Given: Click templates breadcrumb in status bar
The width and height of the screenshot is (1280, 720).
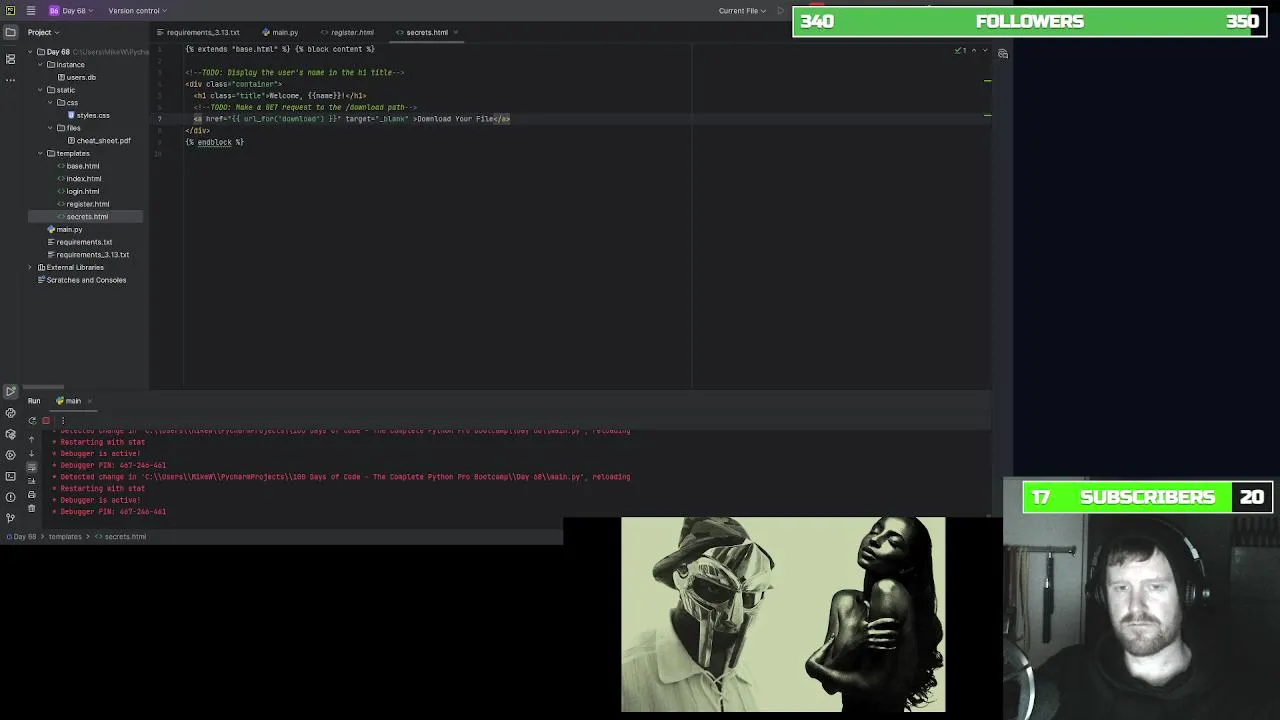Looking at the screenshot, I should pos(65,537).
